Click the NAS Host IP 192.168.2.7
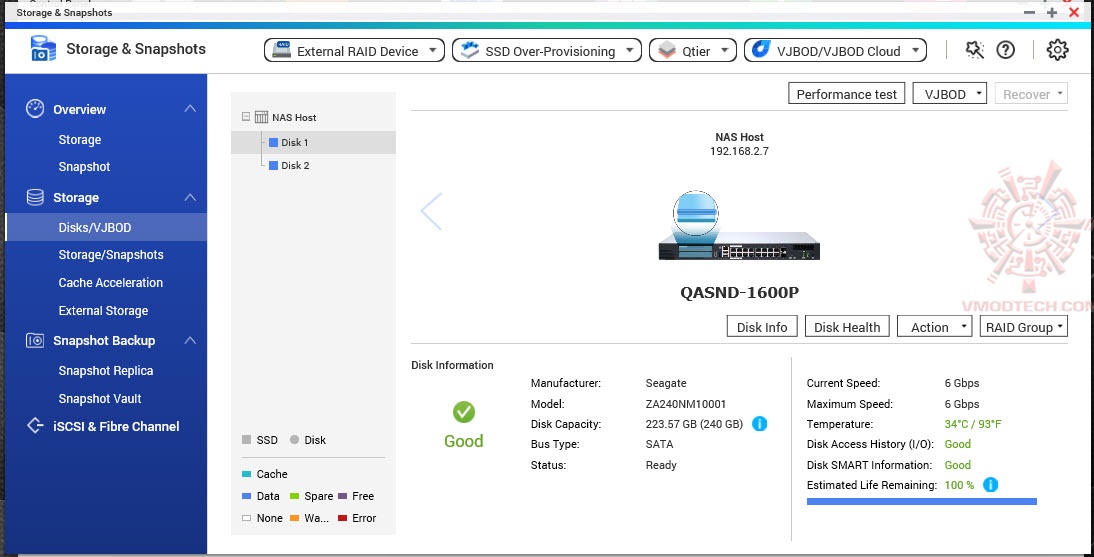The width and height of the screenshot is (1094, 557). pos(739,151)
